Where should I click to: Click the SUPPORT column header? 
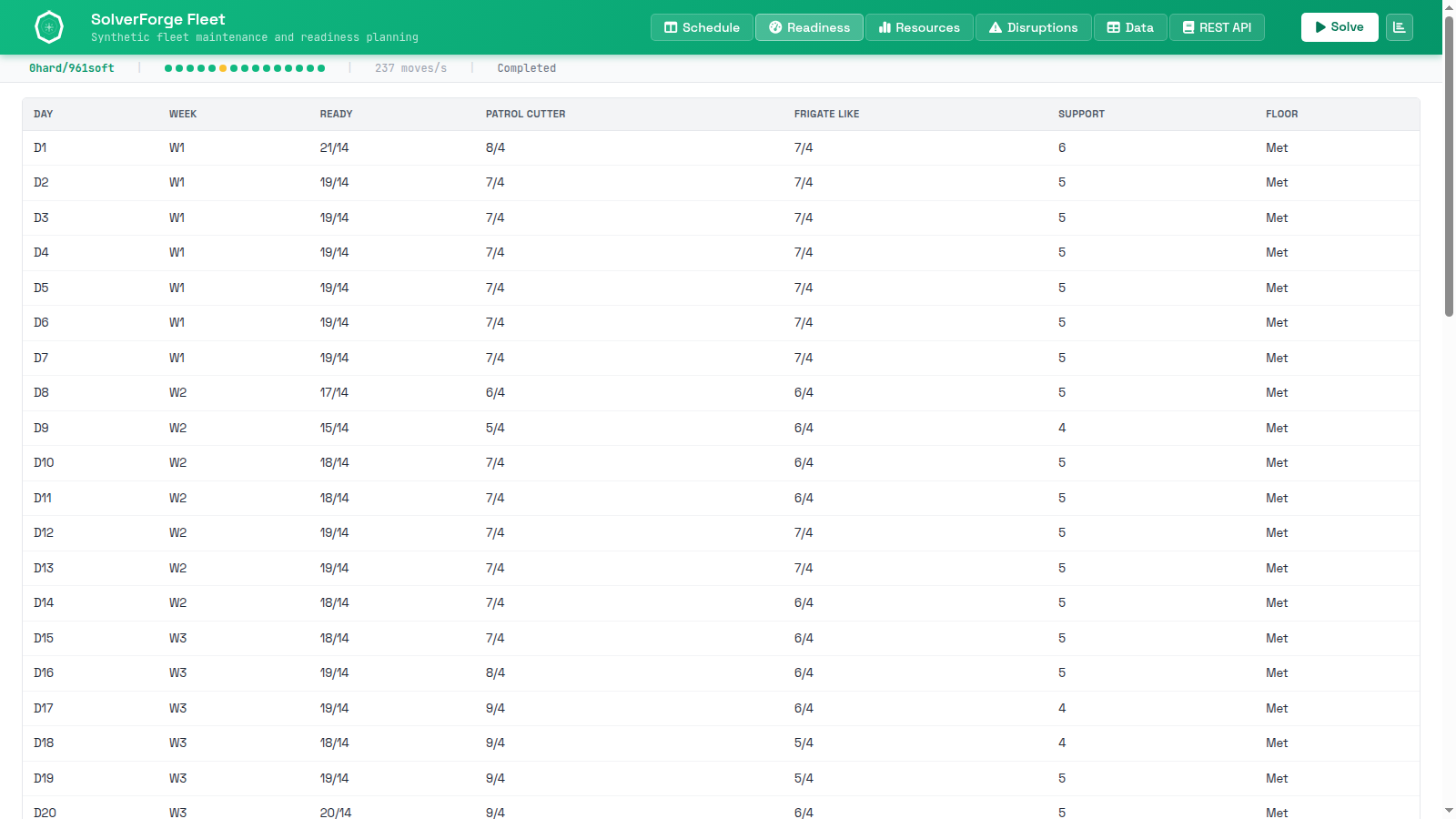pos(1081,114)
